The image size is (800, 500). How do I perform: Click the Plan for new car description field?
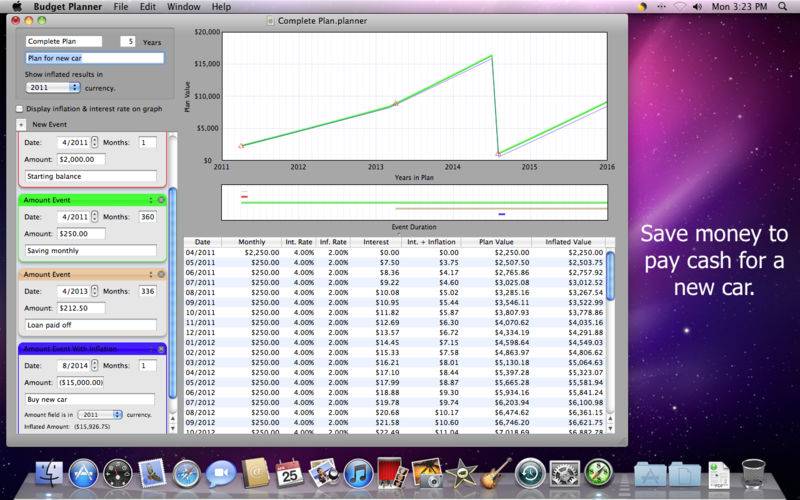click(x=95, y=58)
